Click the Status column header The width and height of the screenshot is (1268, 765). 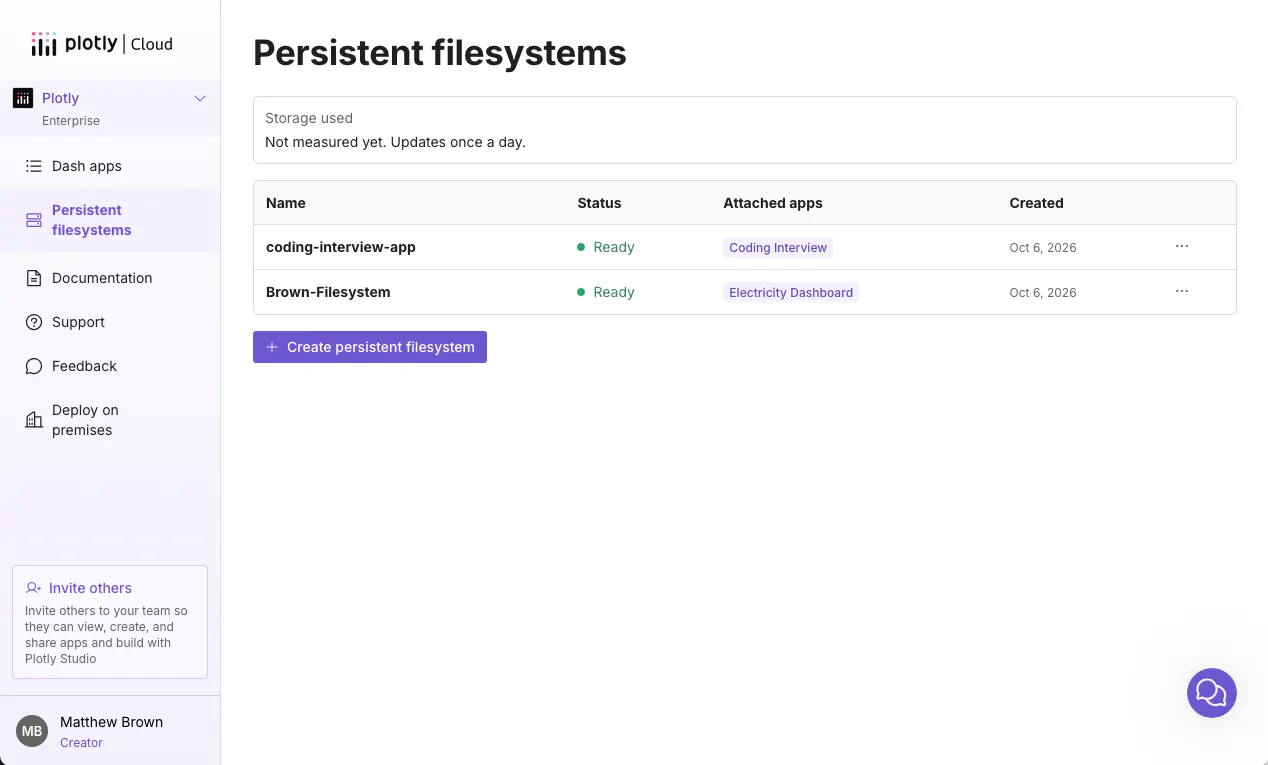click(599, 203)
